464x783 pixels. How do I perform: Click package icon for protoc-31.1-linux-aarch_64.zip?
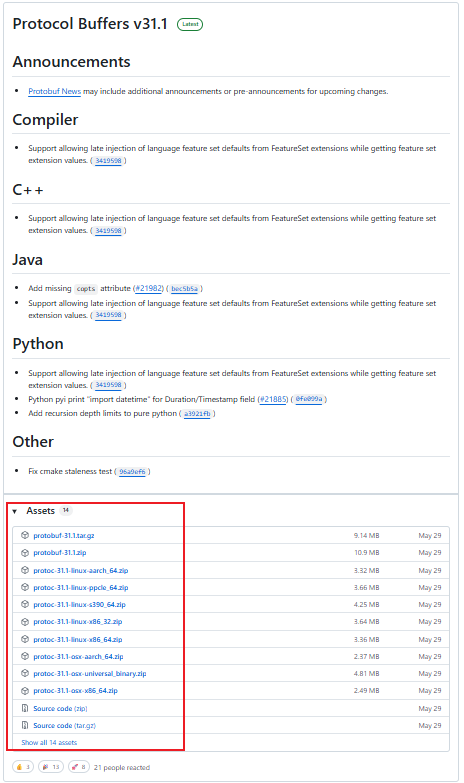coord(25,570)
